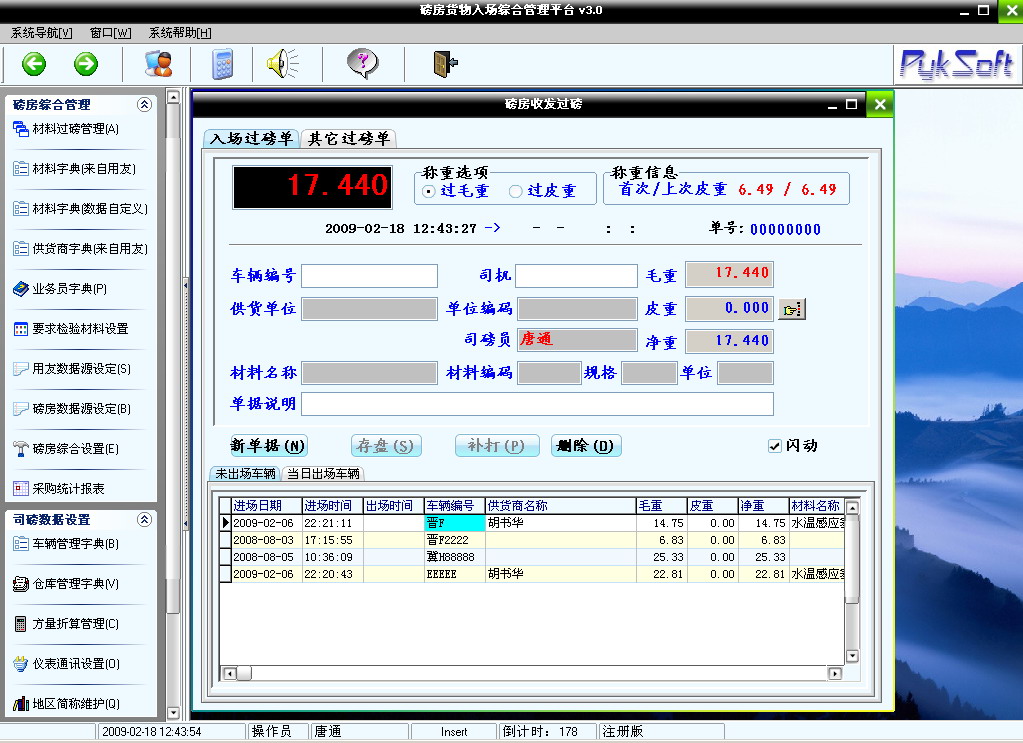Toggle the 闪动 checkbox
Screen dimensions: 1023x743
pos(774,446)
